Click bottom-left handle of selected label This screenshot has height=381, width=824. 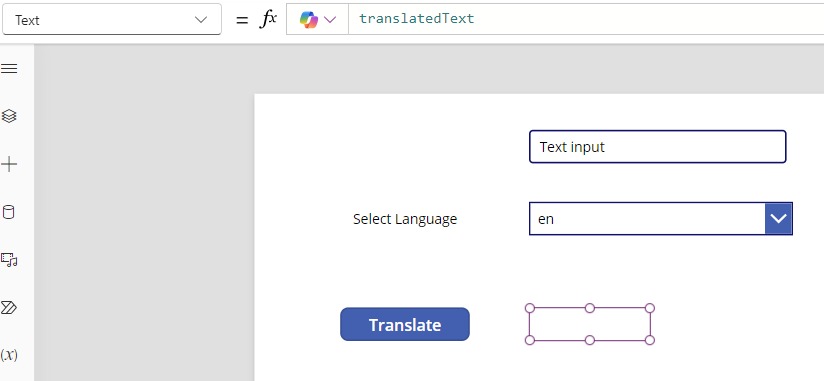tap(530, 341)
